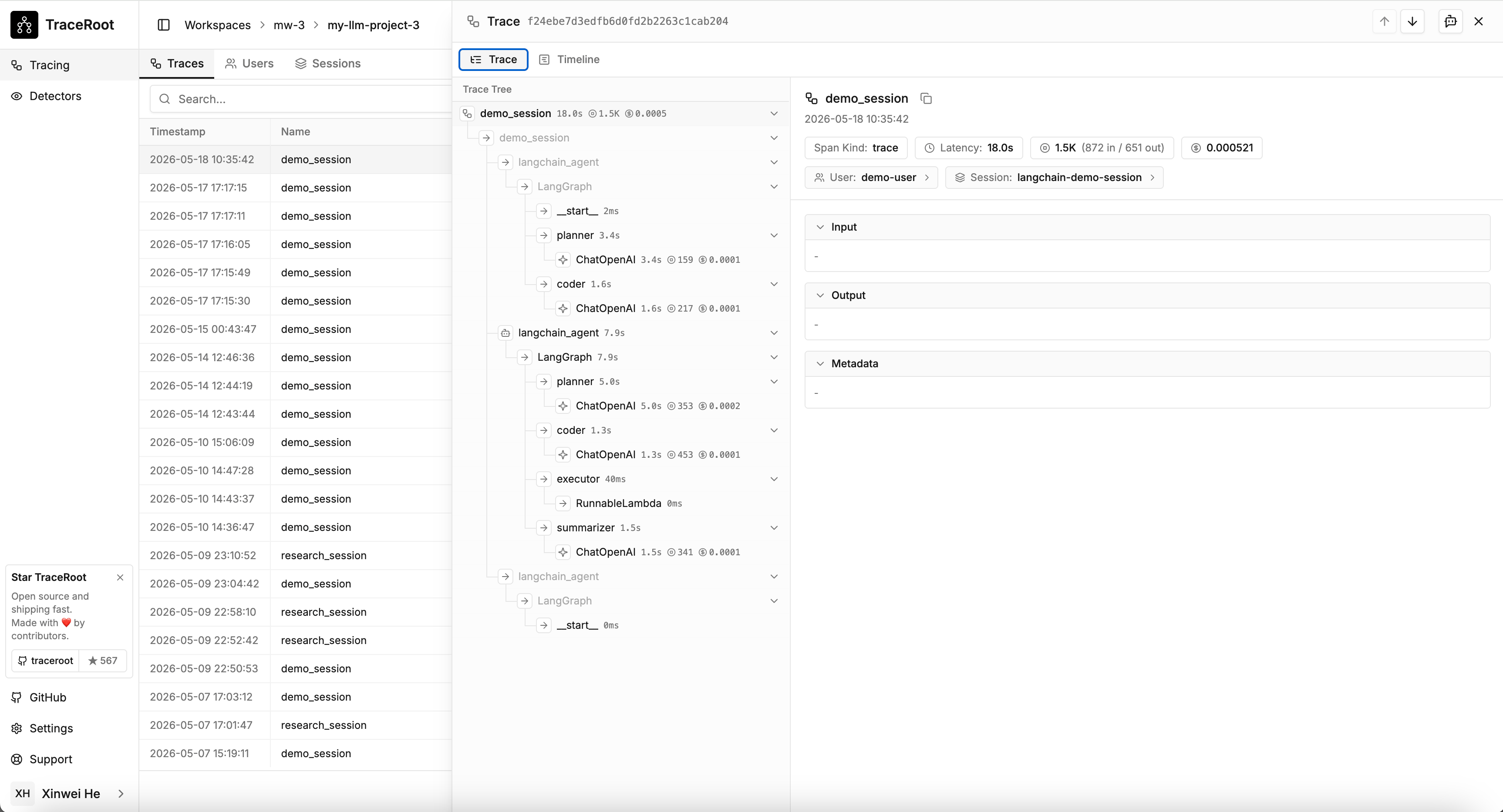1503x812 pixels.
Task: Open Settings from the sidebar
Action: (x=69, y=728)
